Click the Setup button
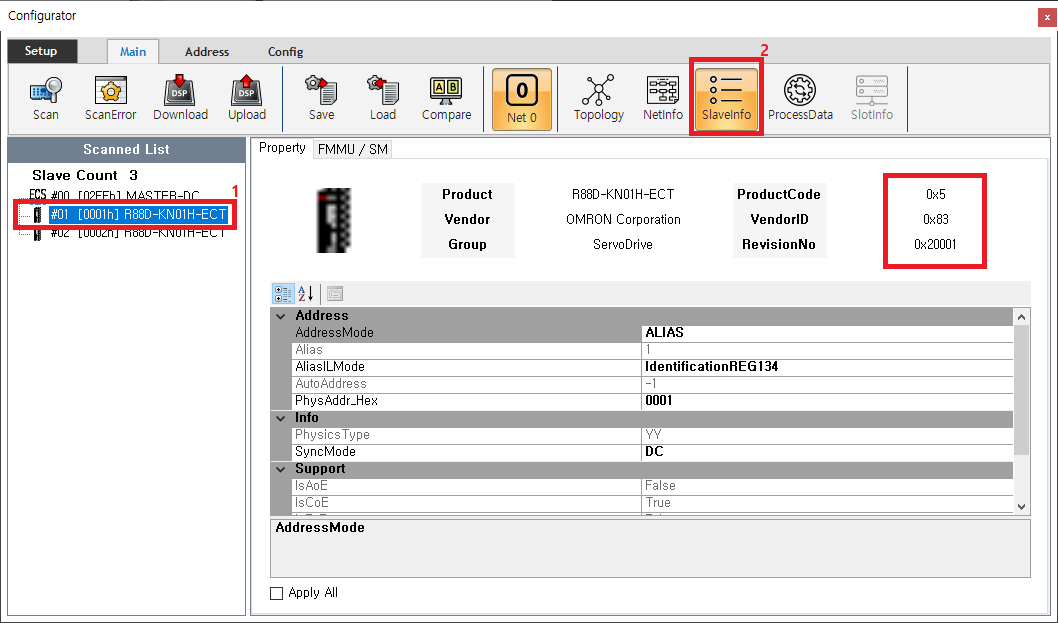1058x623 pixels. pos(41,51)
